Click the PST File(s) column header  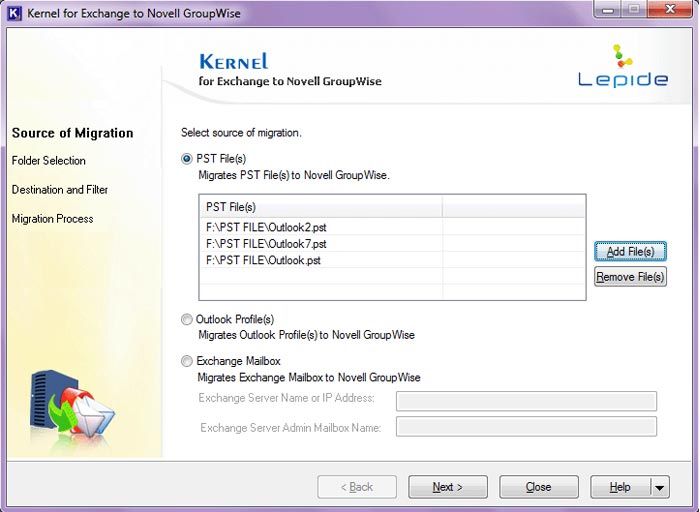(321, 207)
